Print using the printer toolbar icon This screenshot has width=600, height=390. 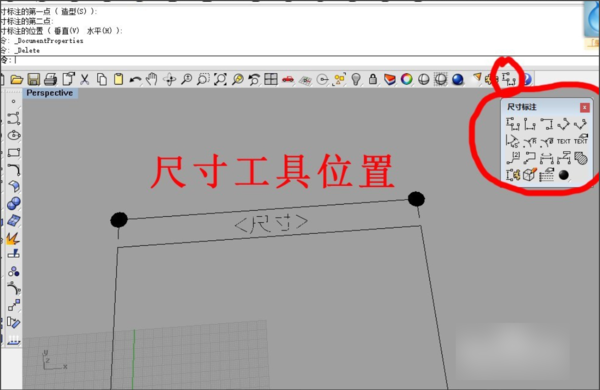point(51,80)
